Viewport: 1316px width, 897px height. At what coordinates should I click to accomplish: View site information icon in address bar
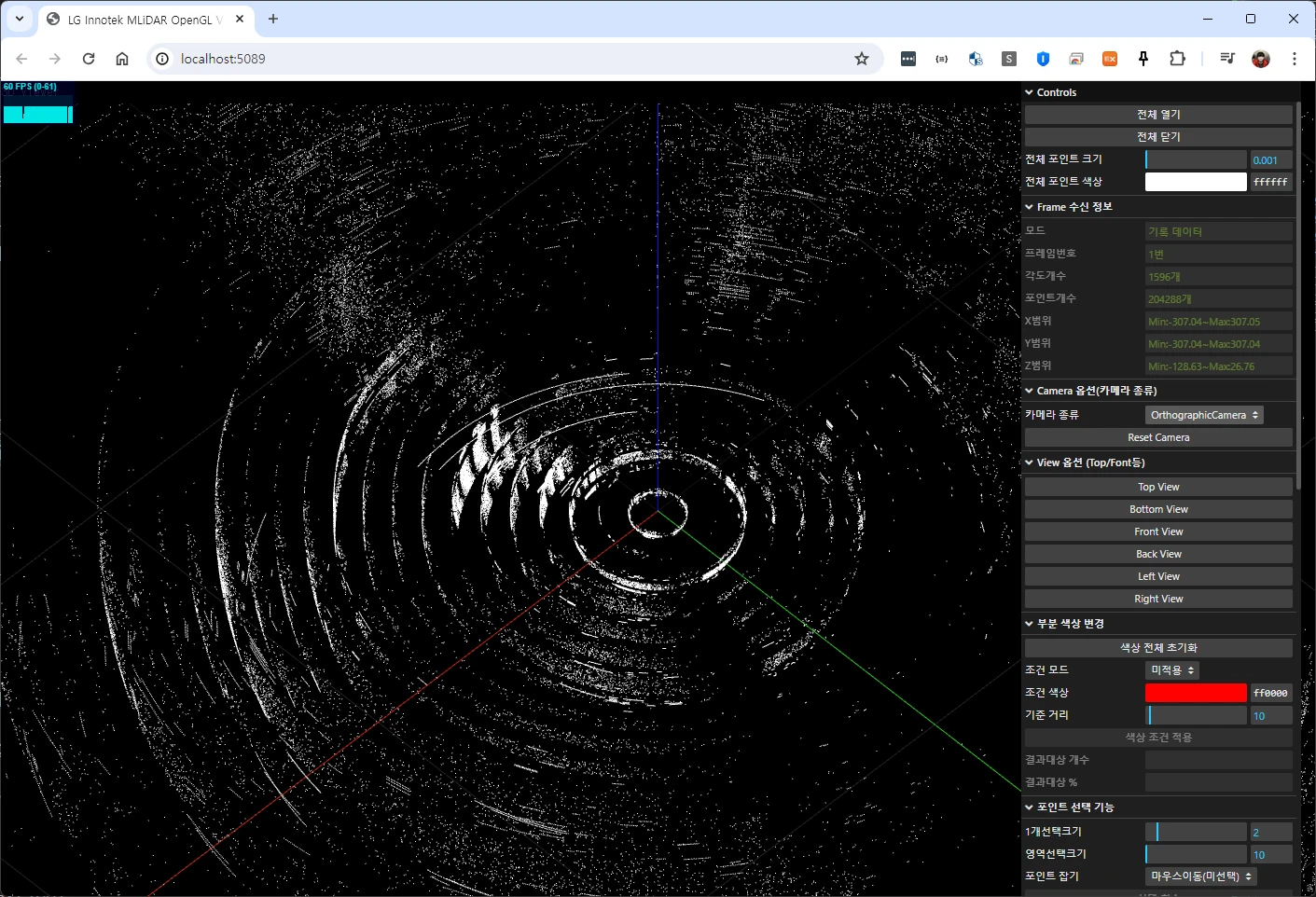click(x=162, y=59)
